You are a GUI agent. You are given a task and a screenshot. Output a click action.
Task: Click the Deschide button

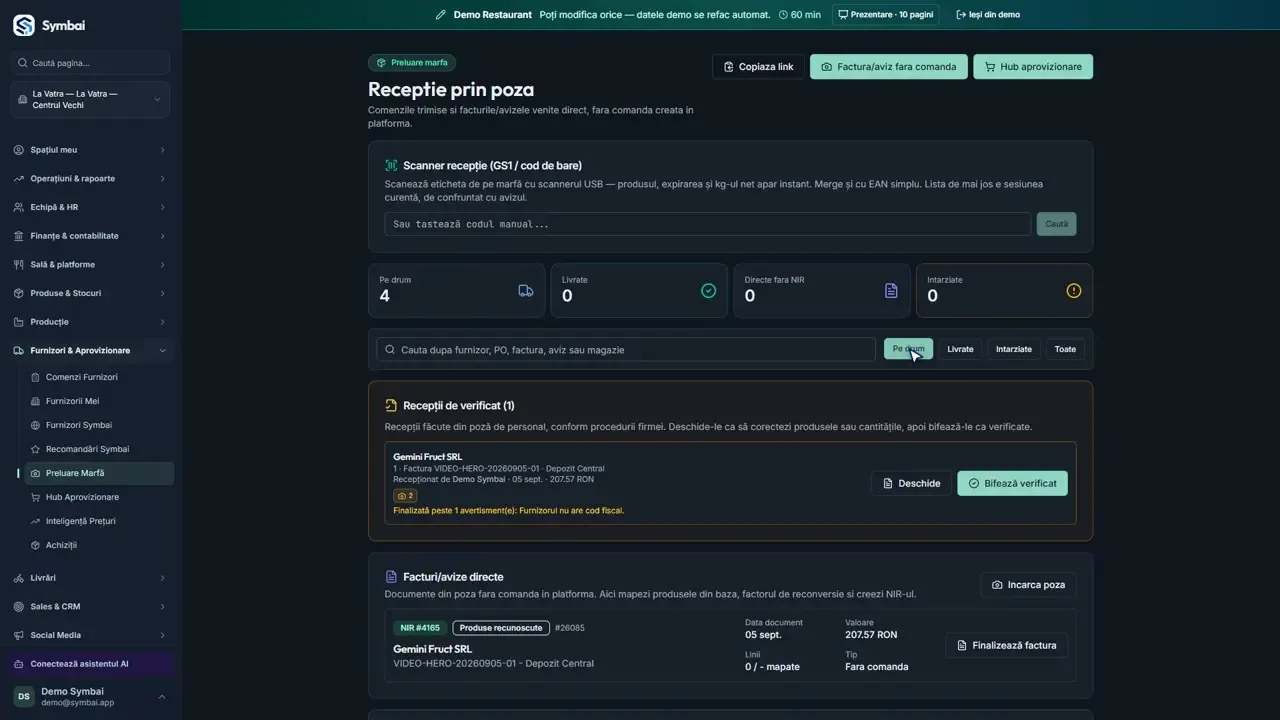(x=911, y=483)
